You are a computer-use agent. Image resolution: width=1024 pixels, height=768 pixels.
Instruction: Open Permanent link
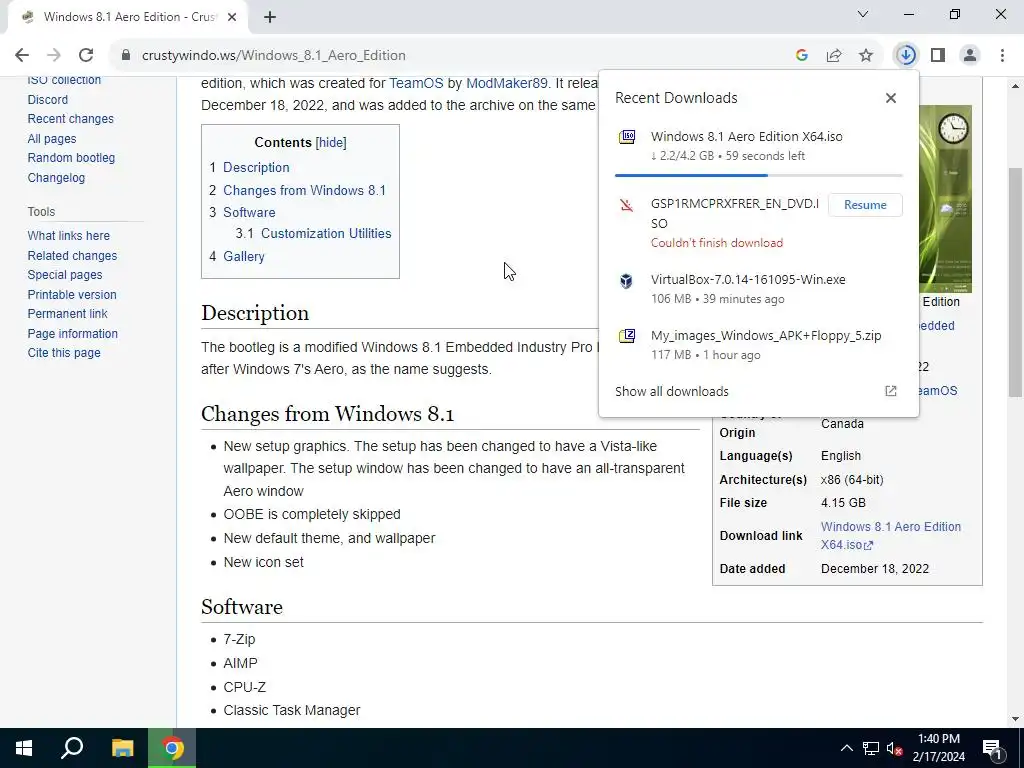(67, 313)
